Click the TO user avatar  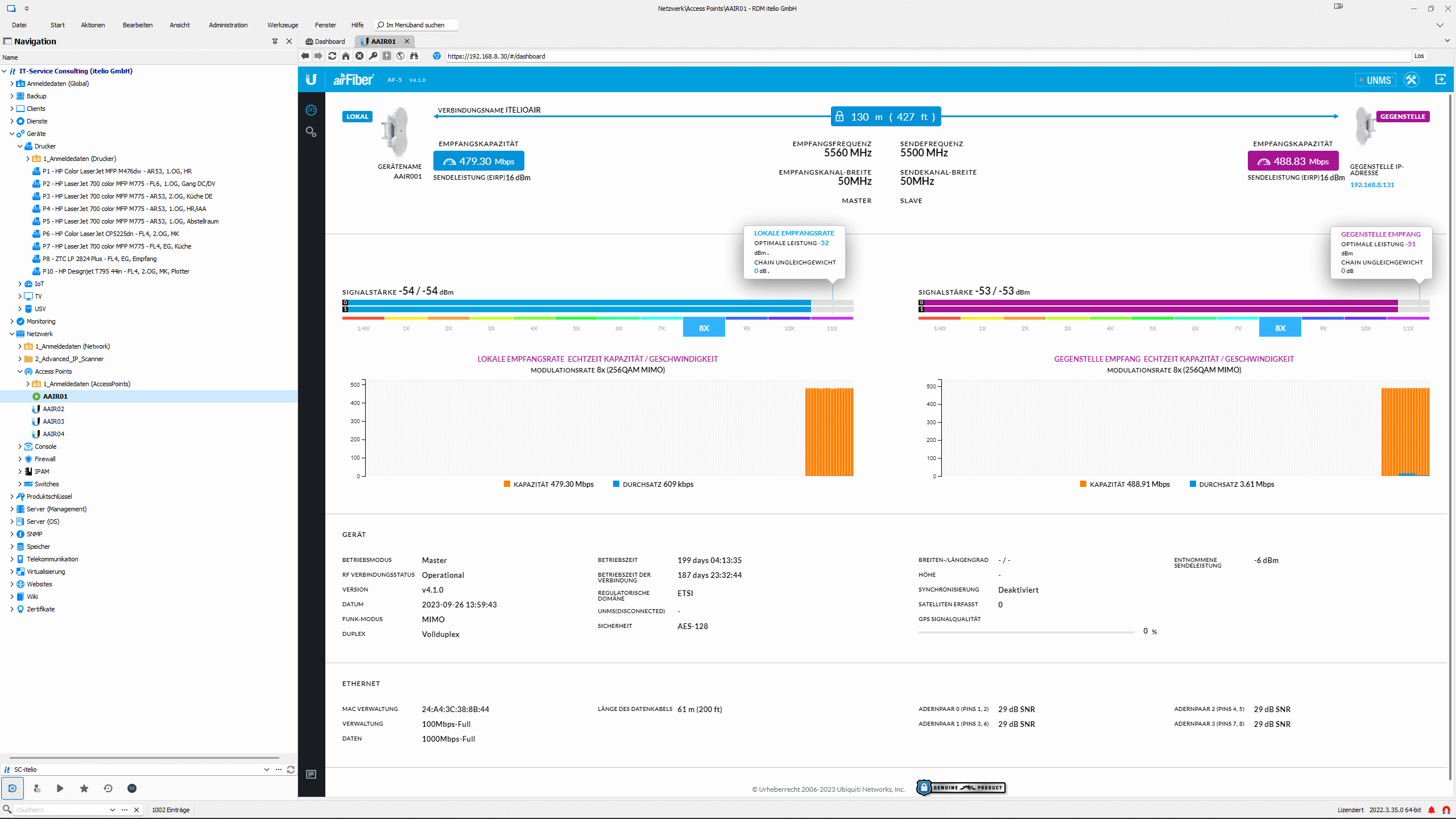click(132, 788)
